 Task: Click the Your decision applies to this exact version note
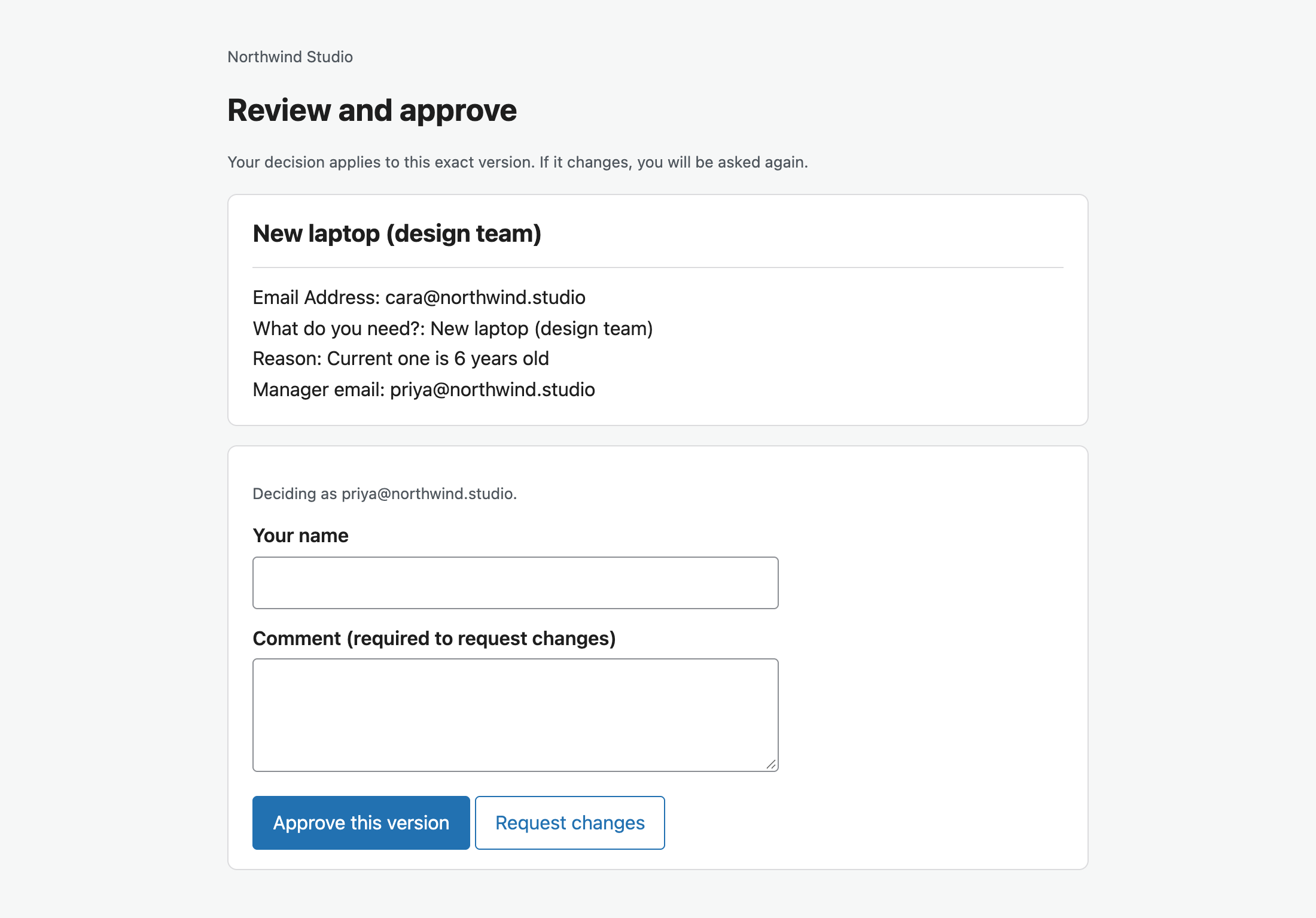517,162
